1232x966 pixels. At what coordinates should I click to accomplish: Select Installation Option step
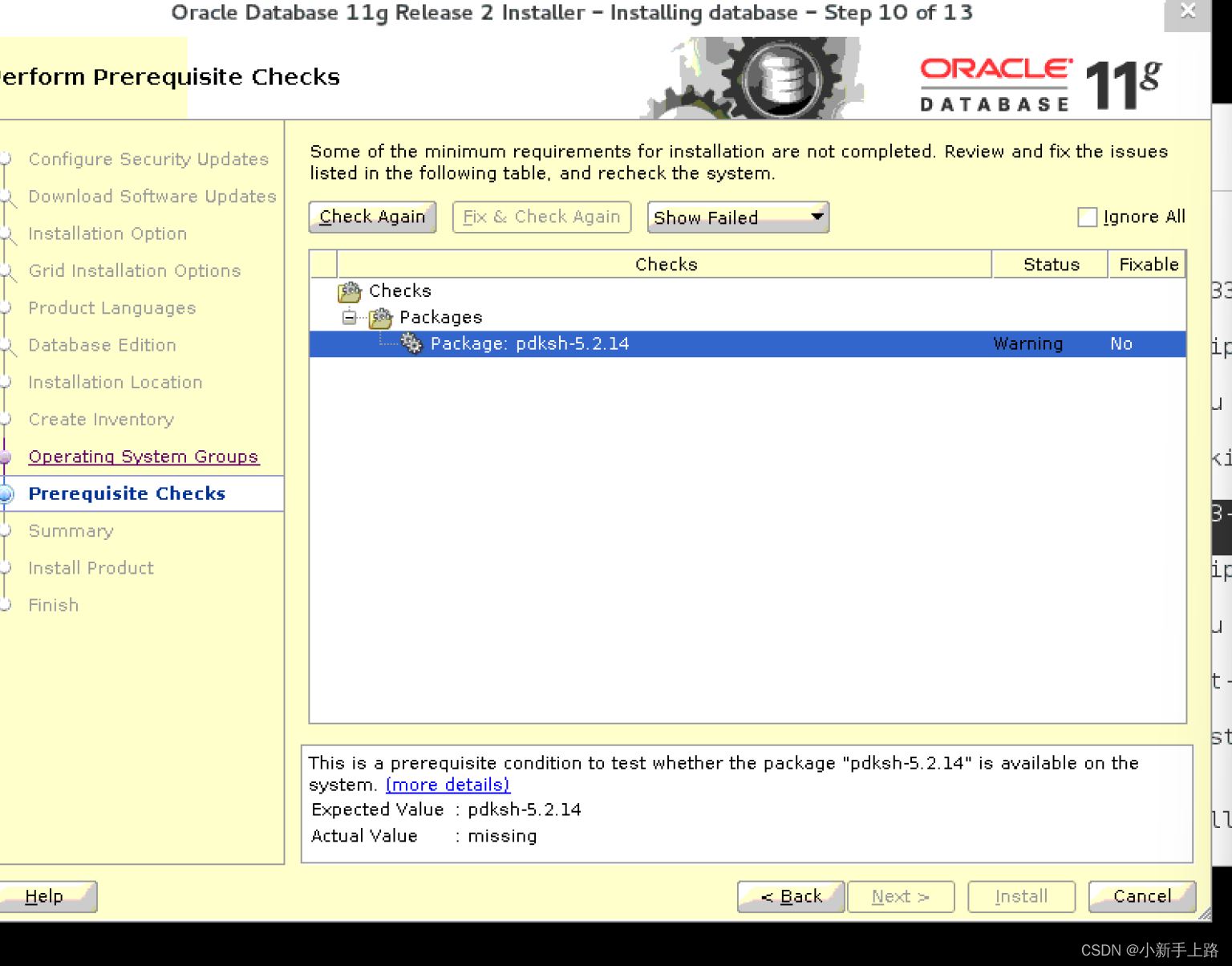pos(107,233)
